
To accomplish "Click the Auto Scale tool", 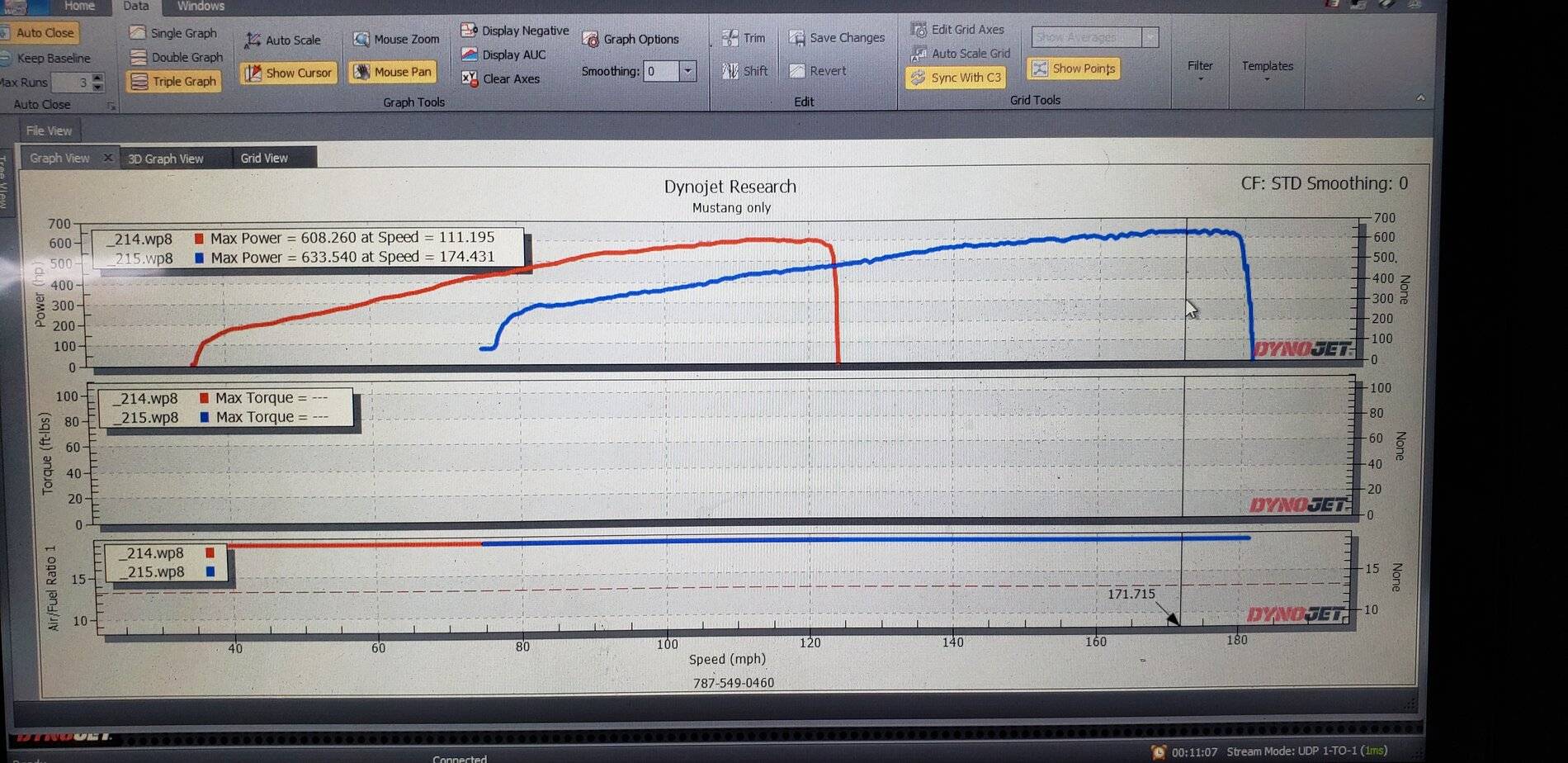I will pos(283,40).
